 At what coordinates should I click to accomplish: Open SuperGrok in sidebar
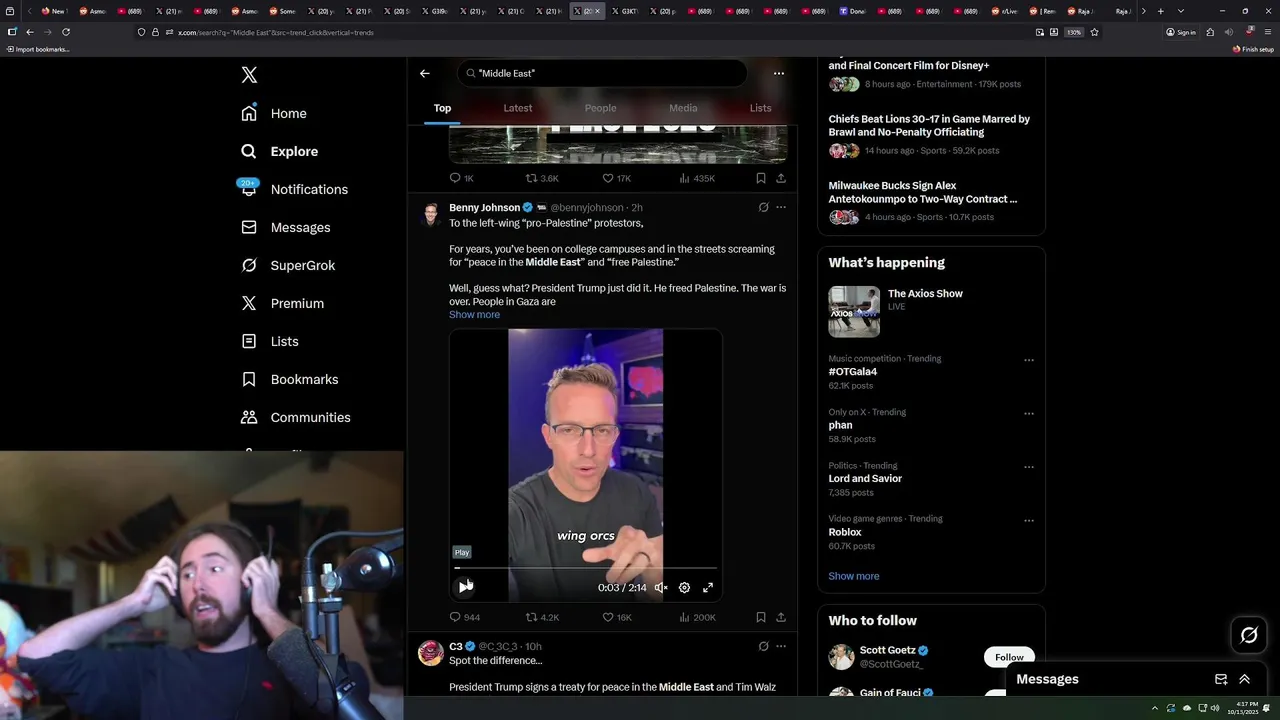coord(288,265)
